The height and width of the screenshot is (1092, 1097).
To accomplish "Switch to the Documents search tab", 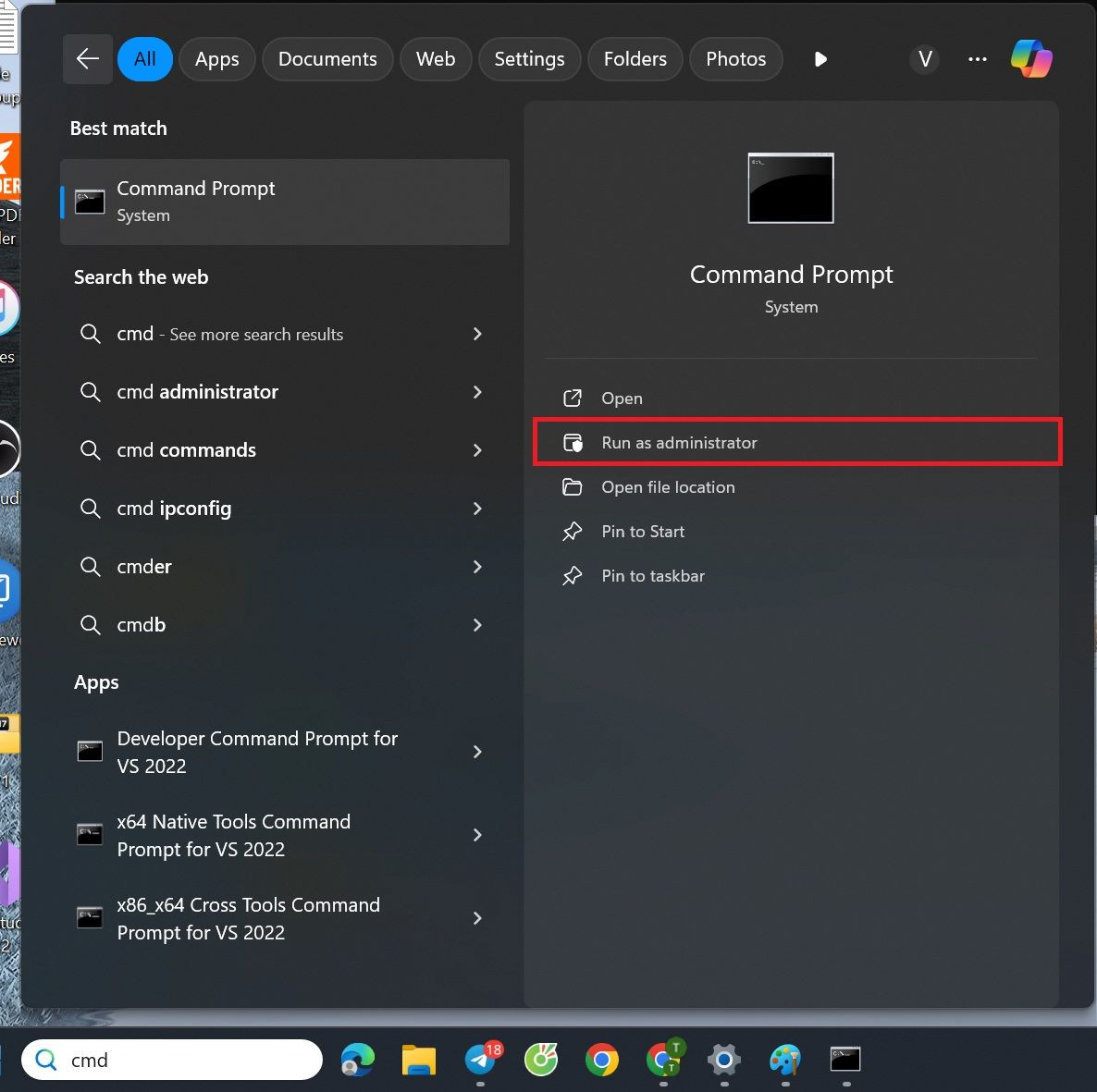I will coord(327,58).
